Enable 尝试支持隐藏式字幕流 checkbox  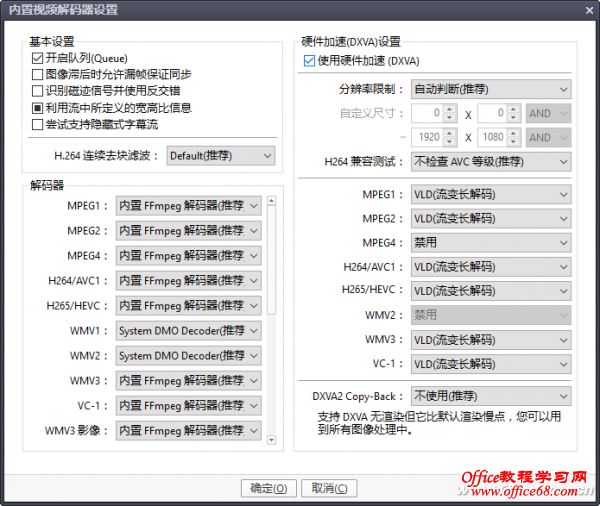click(x=37, y=125)
